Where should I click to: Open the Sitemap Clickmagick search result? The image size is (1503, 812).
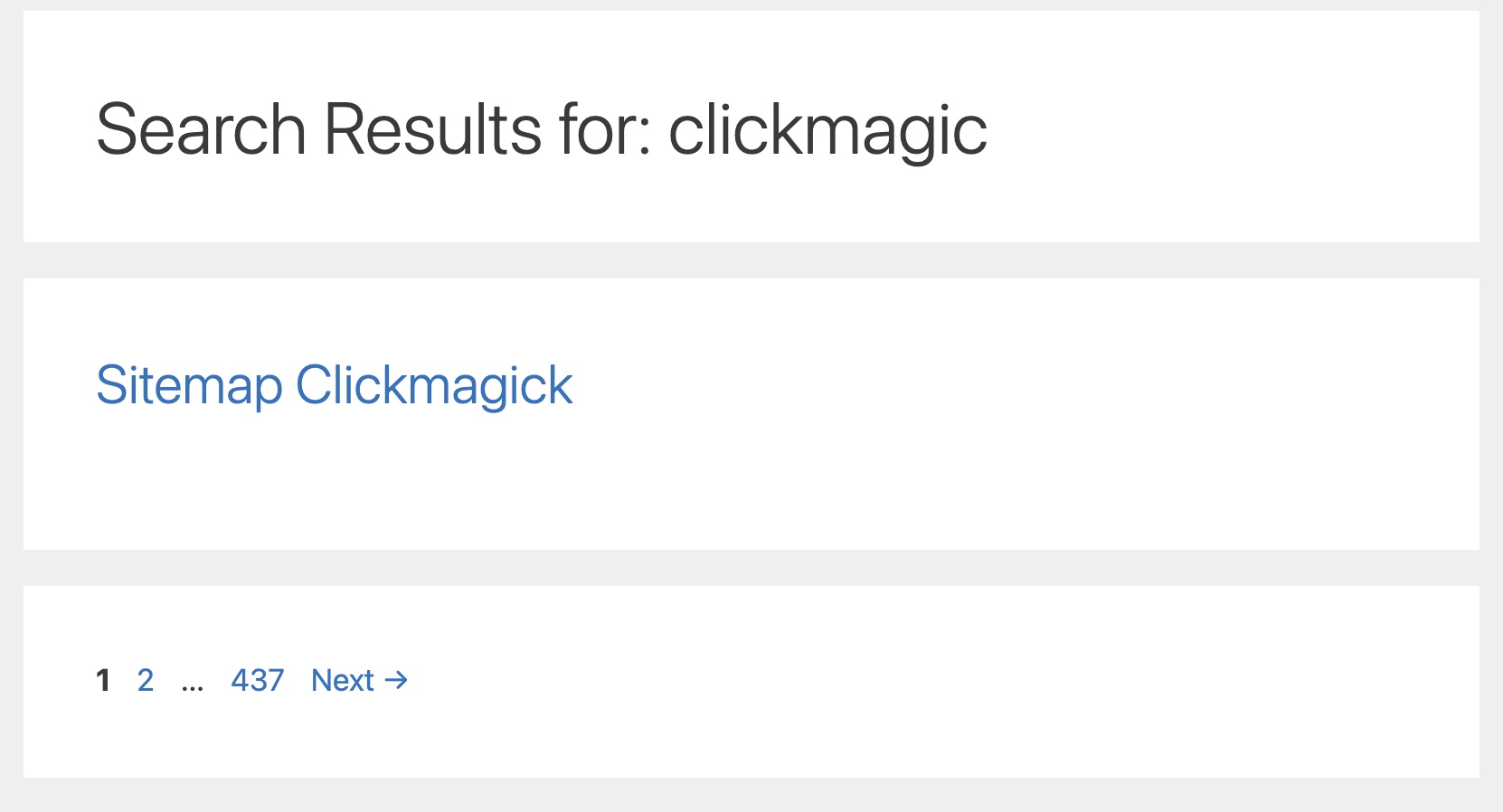334,386
